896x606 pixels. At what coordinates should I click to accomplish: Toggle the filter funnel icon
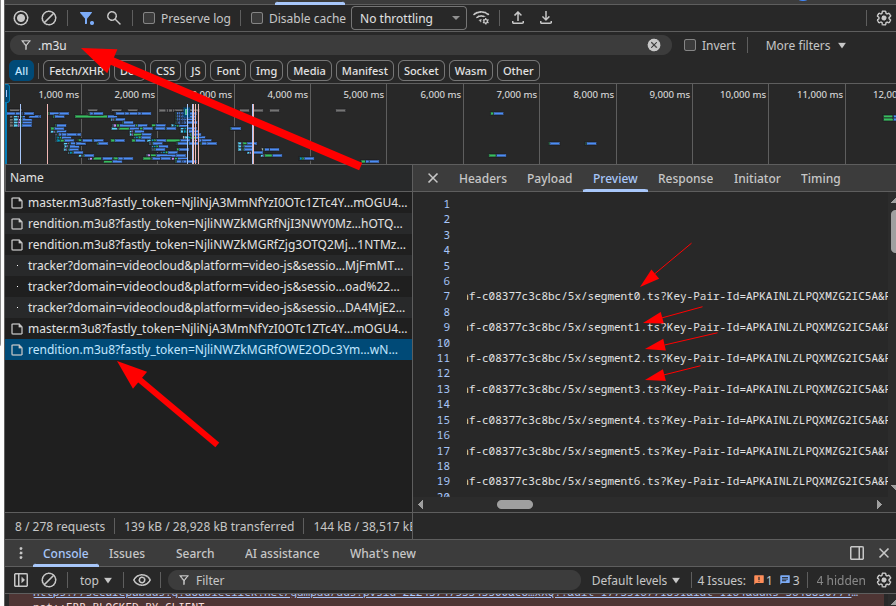coord(87,18)
